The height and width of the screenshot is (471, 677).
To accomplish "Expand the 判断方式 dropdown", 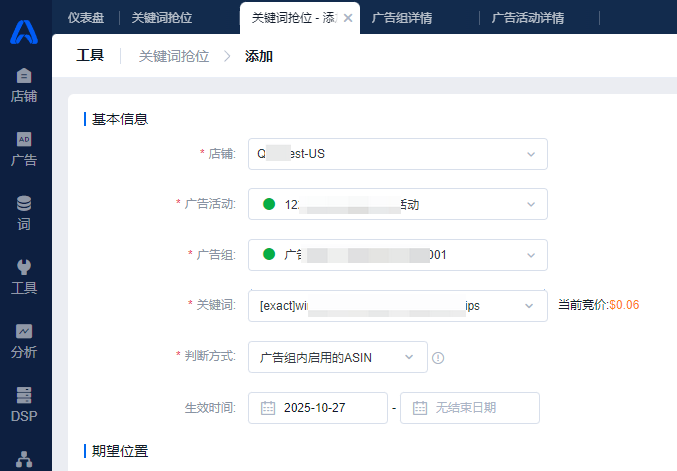I will click(409, 357).
